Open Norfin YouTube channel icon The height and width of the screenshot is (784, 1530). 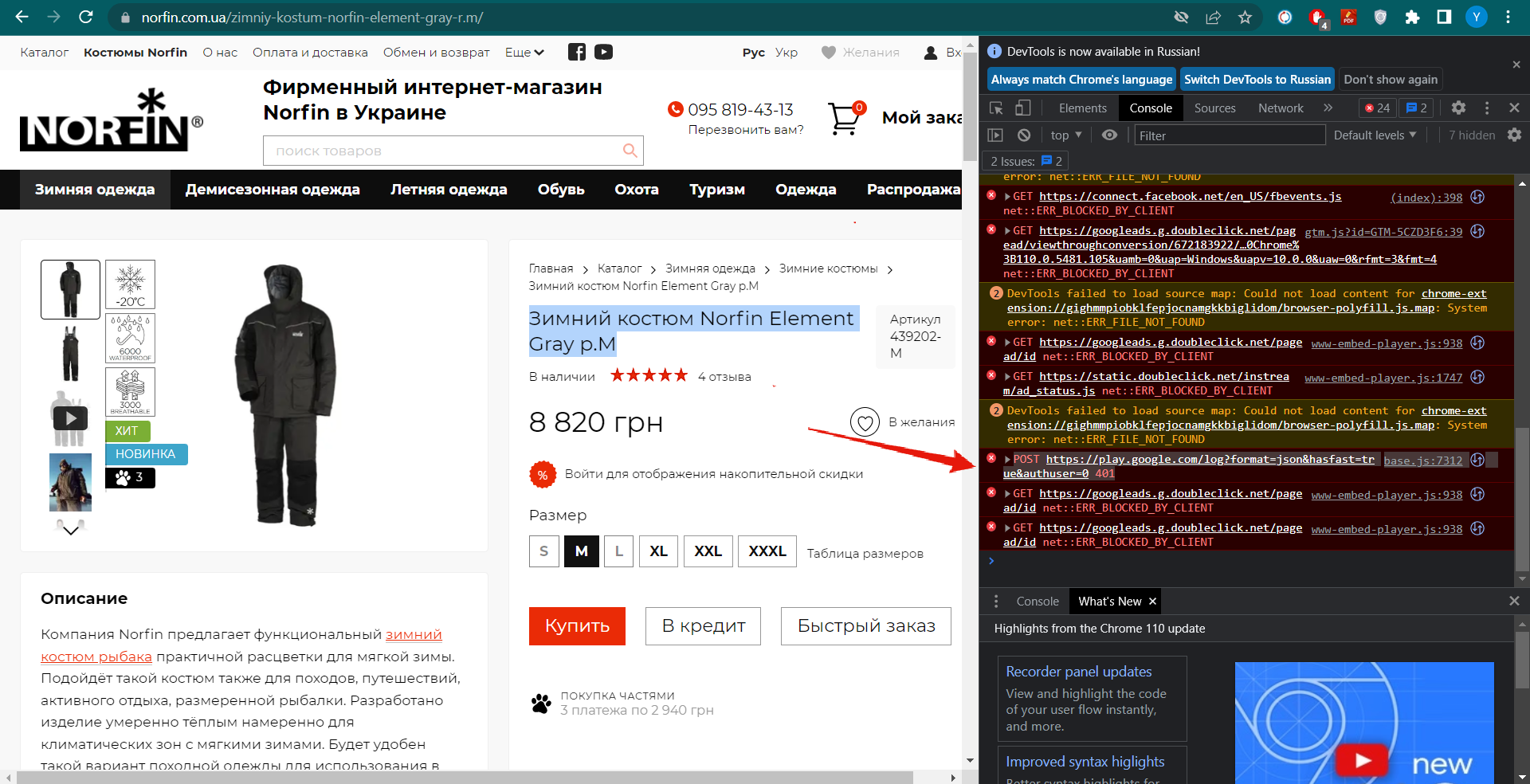point(604,52)
